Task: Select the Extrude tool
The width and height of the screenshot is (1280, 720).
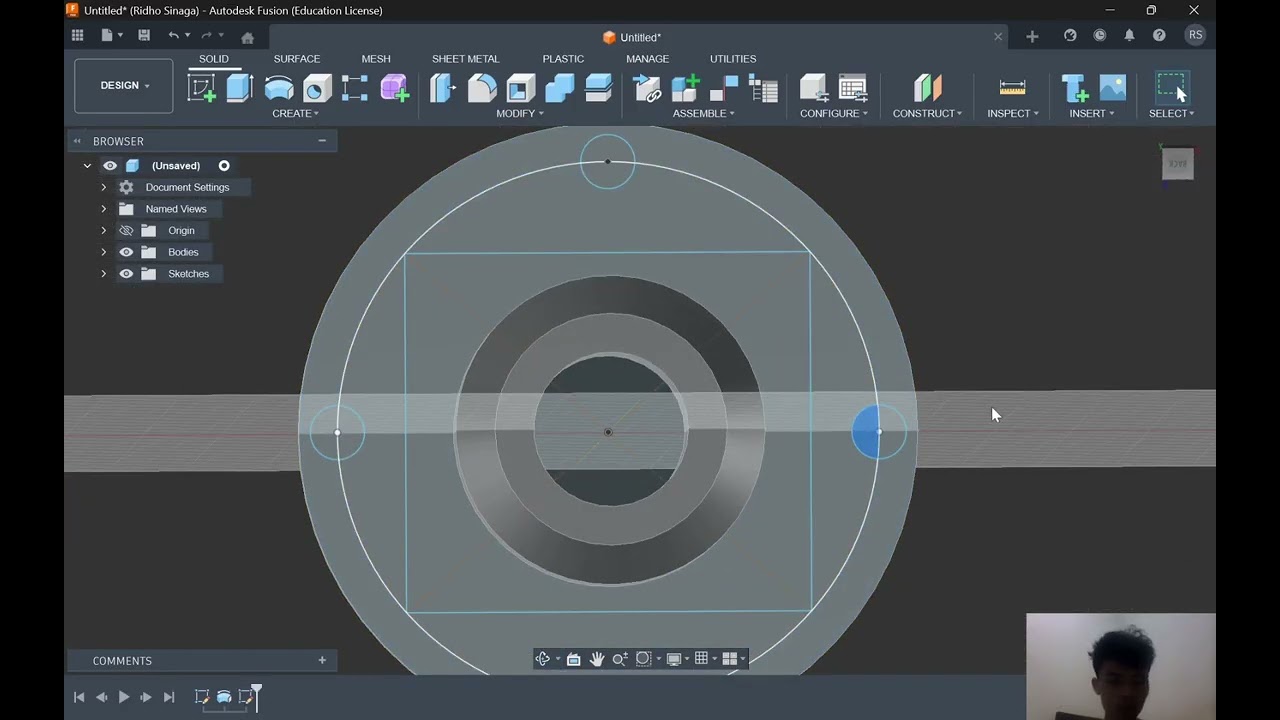Action: pos(239,88)
